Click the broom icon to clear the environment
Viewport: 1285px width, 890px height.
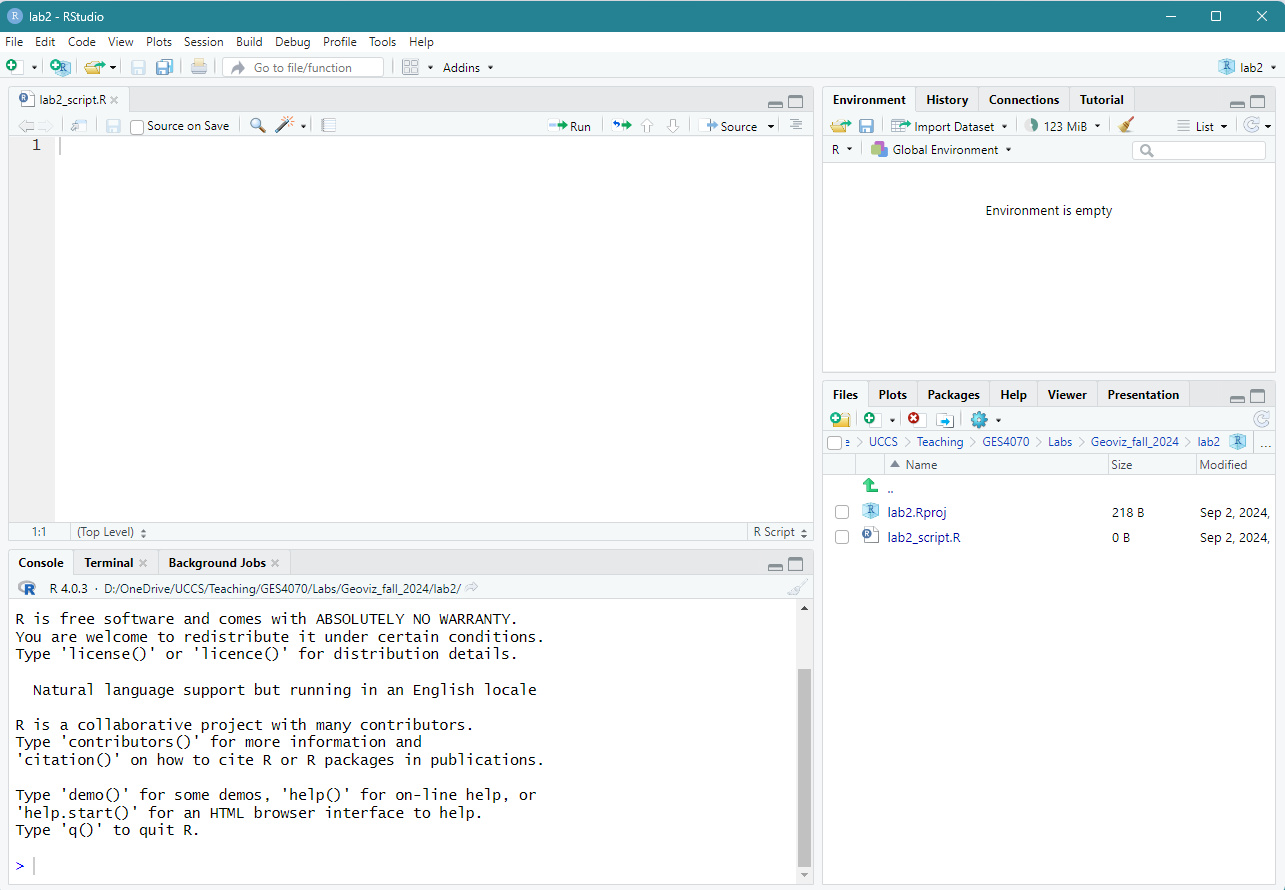click(1126, 125)
